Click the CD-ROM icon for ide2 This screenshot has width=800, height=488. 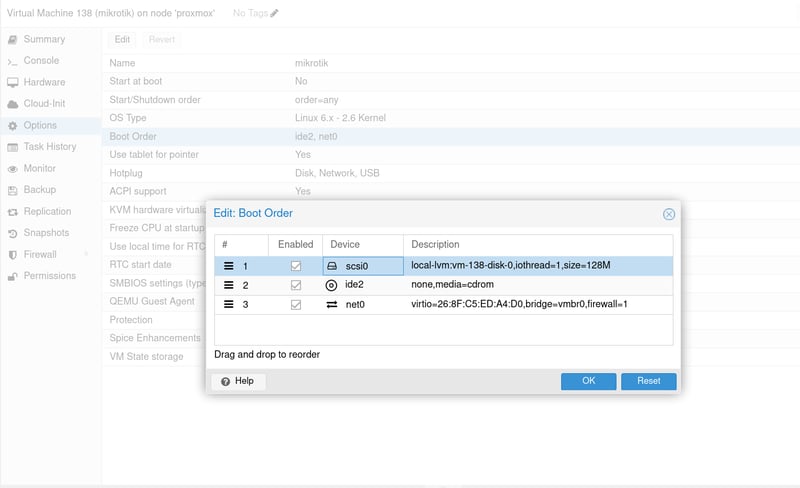coord(332,285)
